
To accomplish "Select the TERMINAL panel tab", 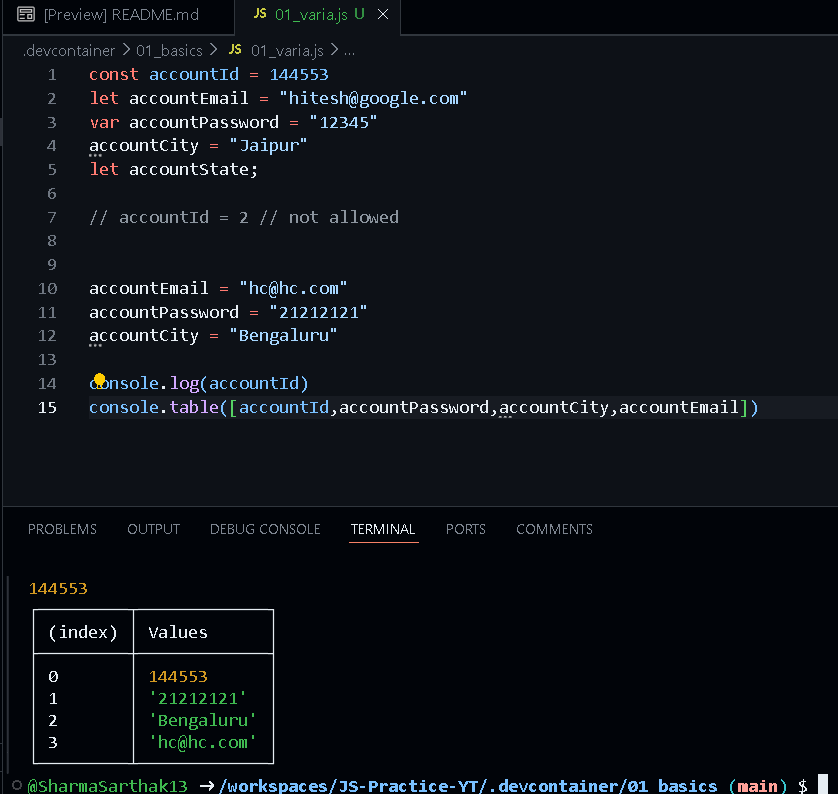I will coord(383,529).
